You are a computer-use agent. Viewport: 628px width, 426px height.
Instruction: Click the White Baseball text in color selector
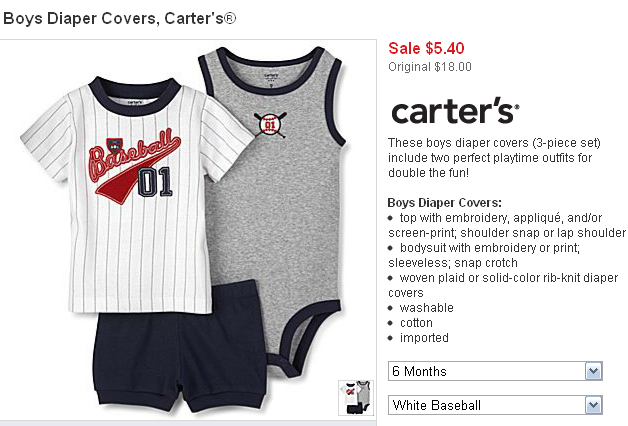(x=437, y=406)
